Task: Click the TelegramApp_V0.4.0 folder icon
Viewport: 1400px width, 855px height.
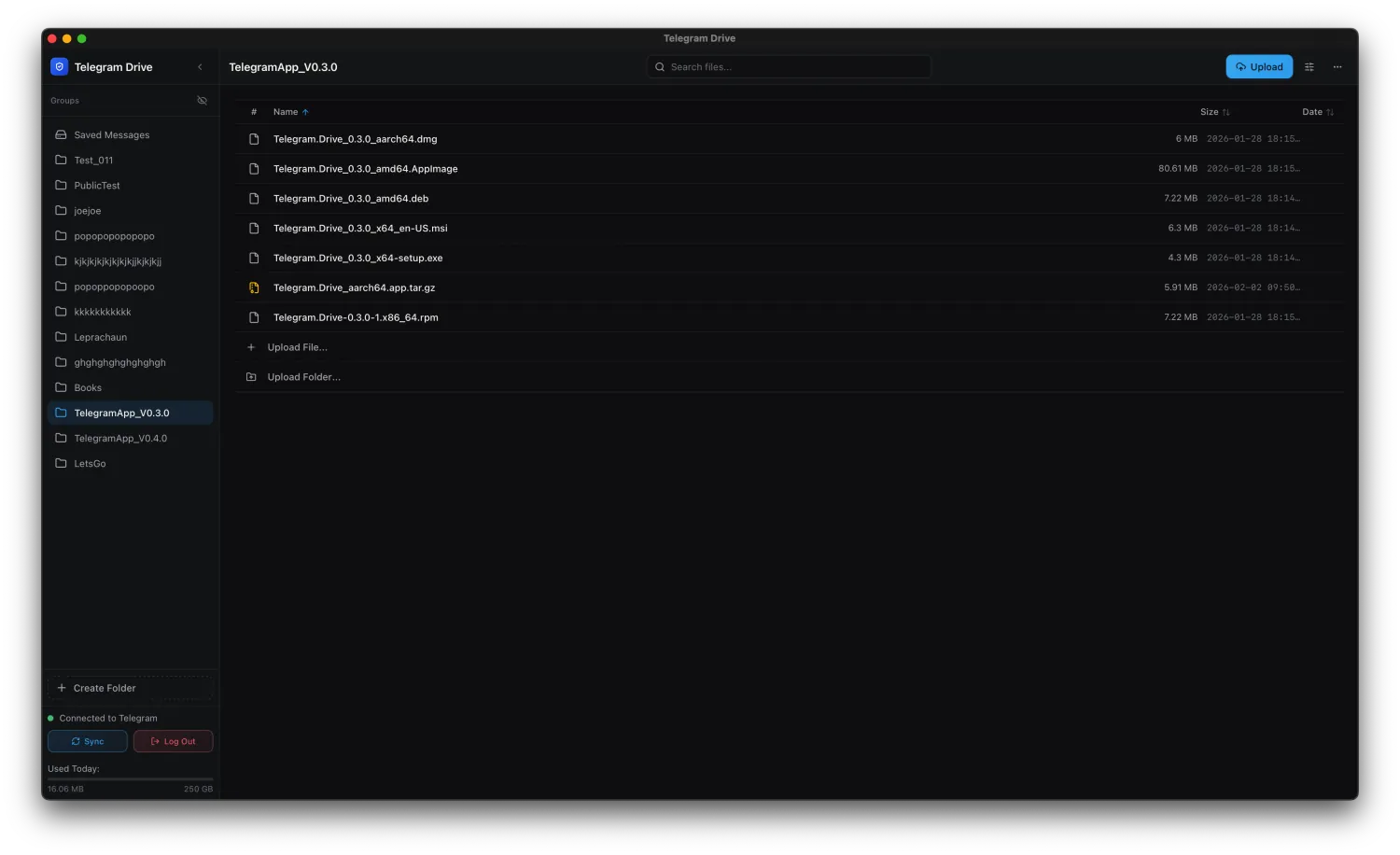Action: point(61,438)
